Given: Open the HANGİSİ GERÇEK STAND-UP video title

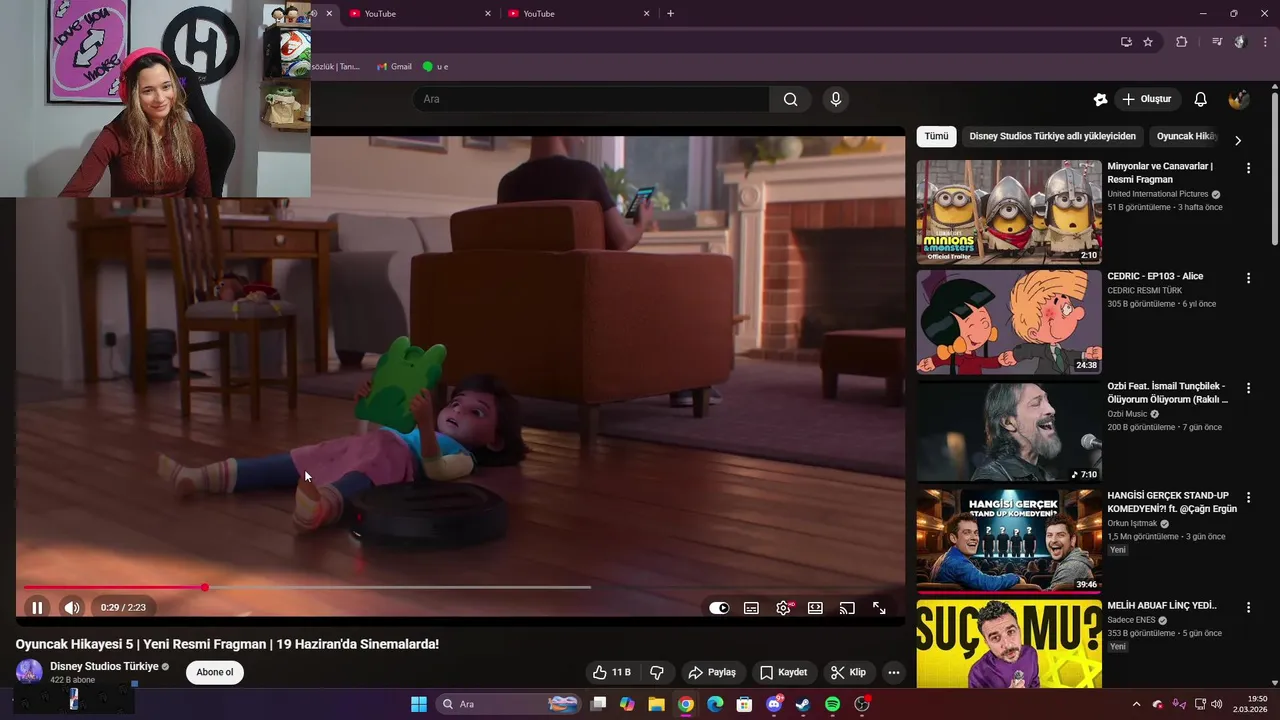Looking at the screenshot, I should click(1172, 502).
